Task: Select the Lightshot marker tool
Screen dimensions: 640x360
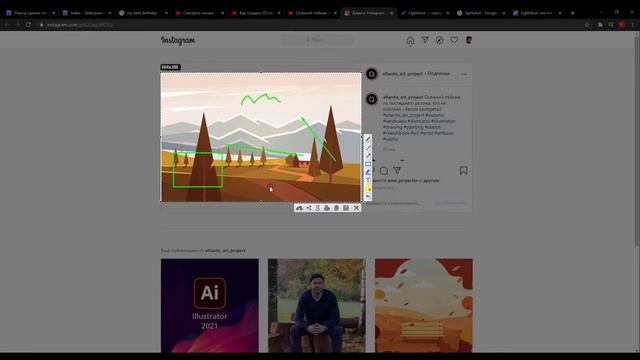Action: (368, 172)
